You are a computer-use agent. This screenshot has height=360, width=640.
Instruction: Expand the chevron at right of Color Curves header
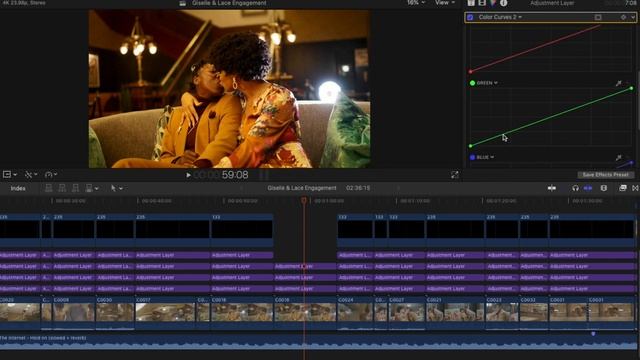click(633, 17)
